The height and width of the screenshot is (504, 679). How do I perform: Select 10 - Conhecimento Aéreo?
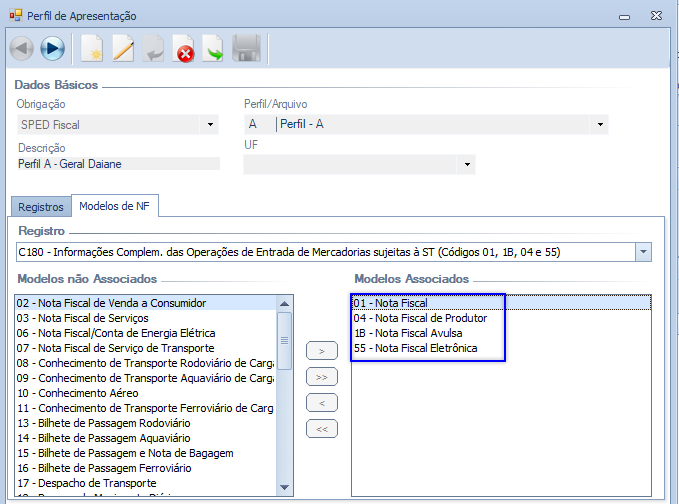pyautogui.click(x=146, y=393)
